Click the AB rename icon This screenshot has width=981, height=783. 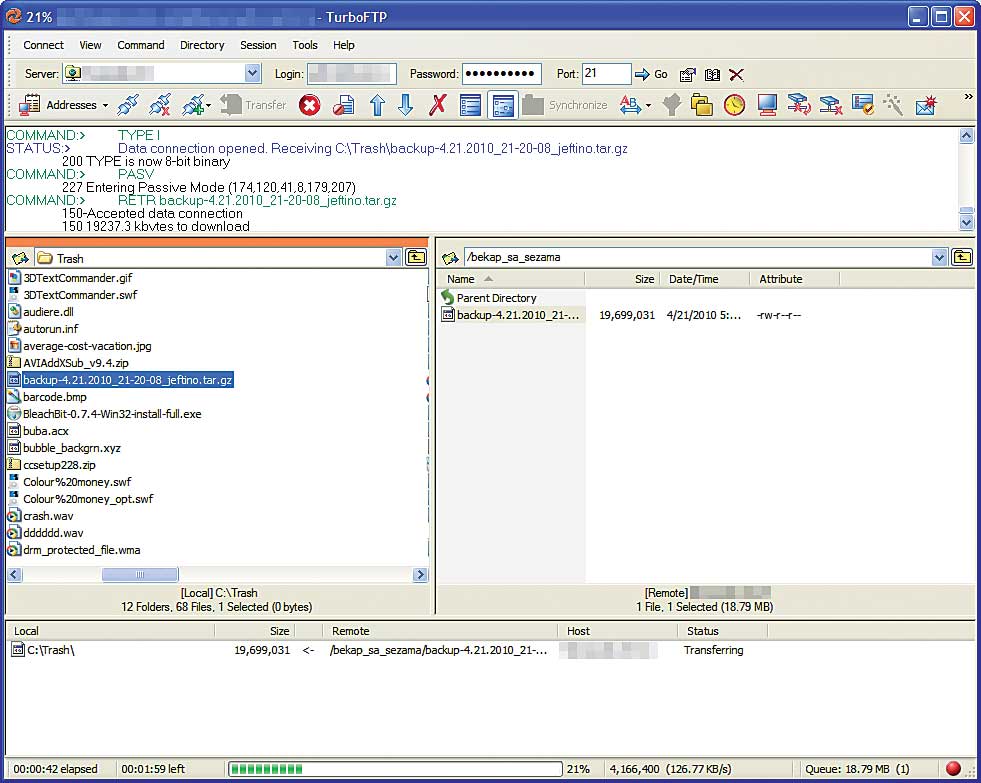630,105
